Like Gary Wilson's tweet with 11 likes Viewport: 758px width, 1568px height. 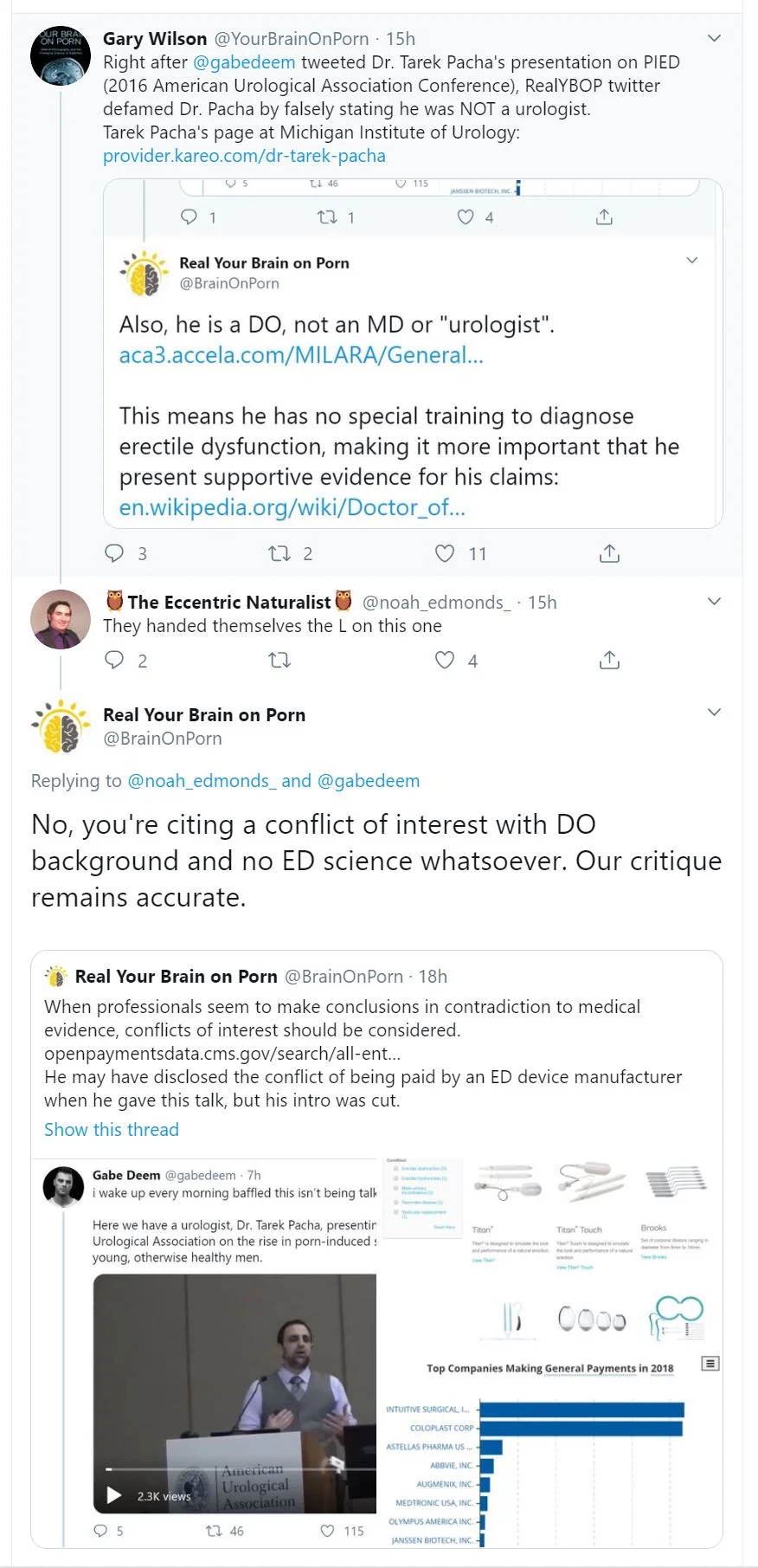(445, 553)
